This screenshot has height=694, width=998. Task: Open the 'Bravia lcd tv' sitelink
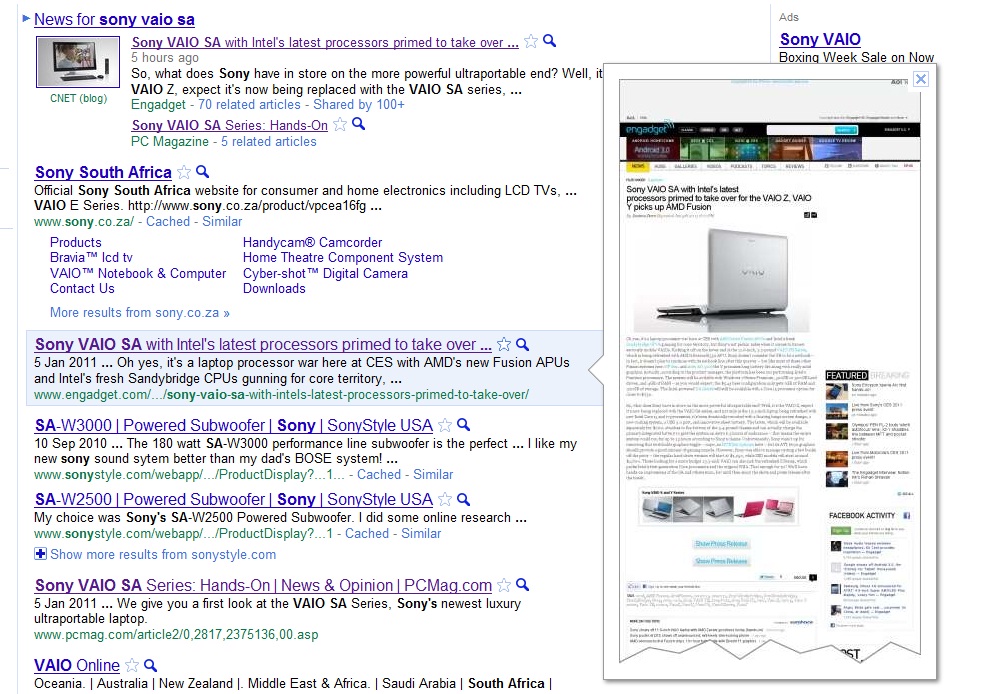coord(91,258)
